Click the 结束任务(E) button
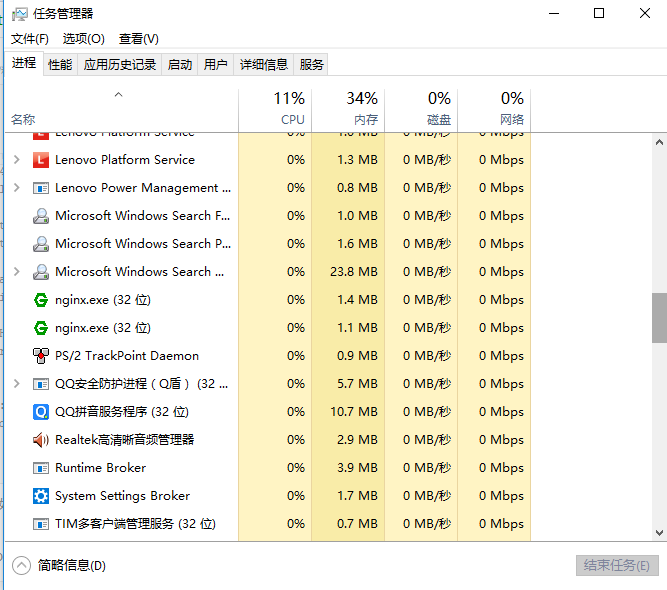 coord(617,565)
